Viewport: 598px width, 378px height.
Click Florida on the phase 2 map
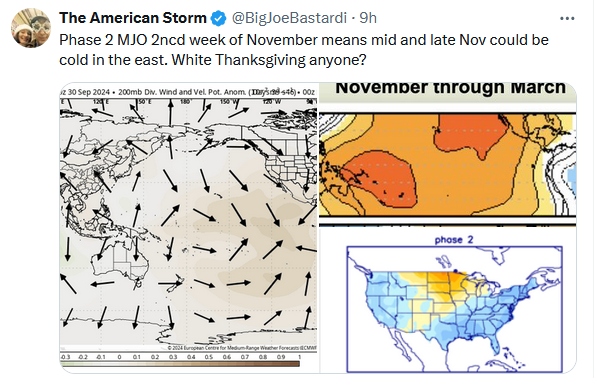click(494, 343)
